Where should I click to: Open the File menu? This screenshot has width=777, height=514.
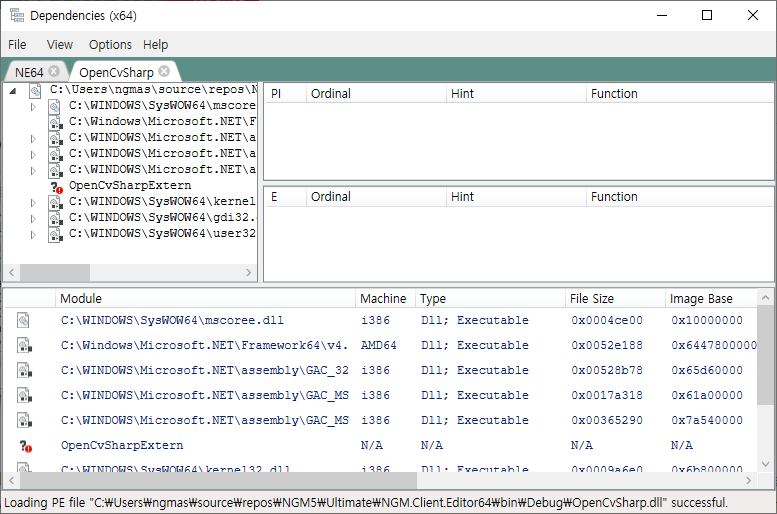point(17,45)
